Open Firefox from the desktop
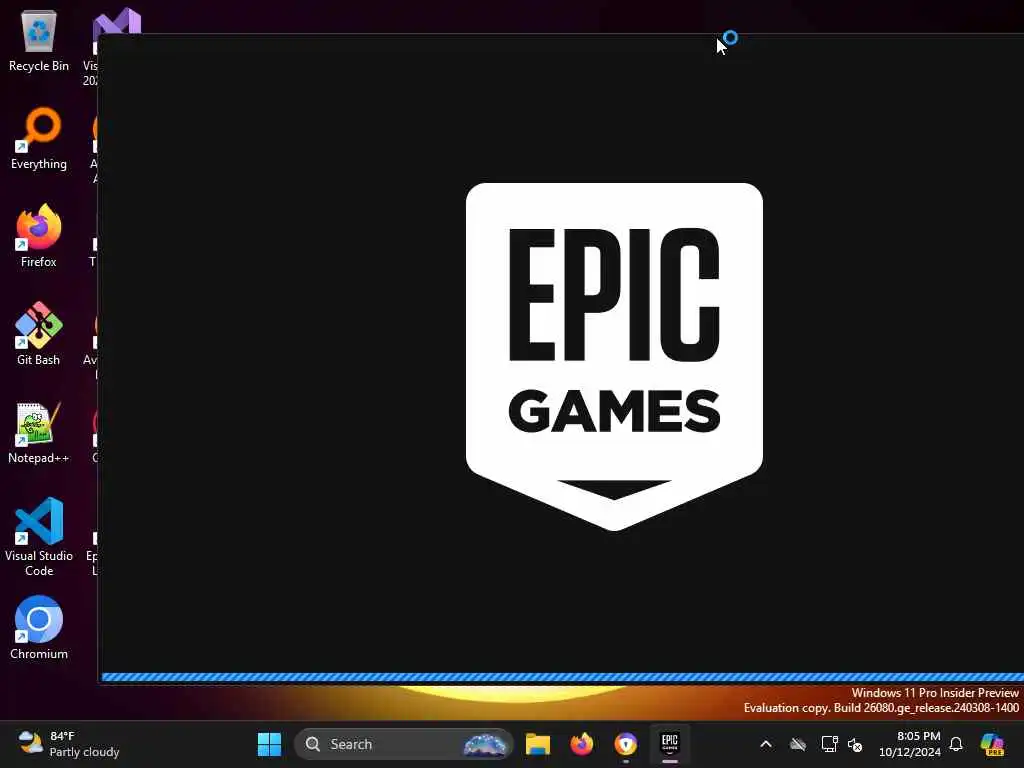 pyautogui.click(x=39, y=236)
